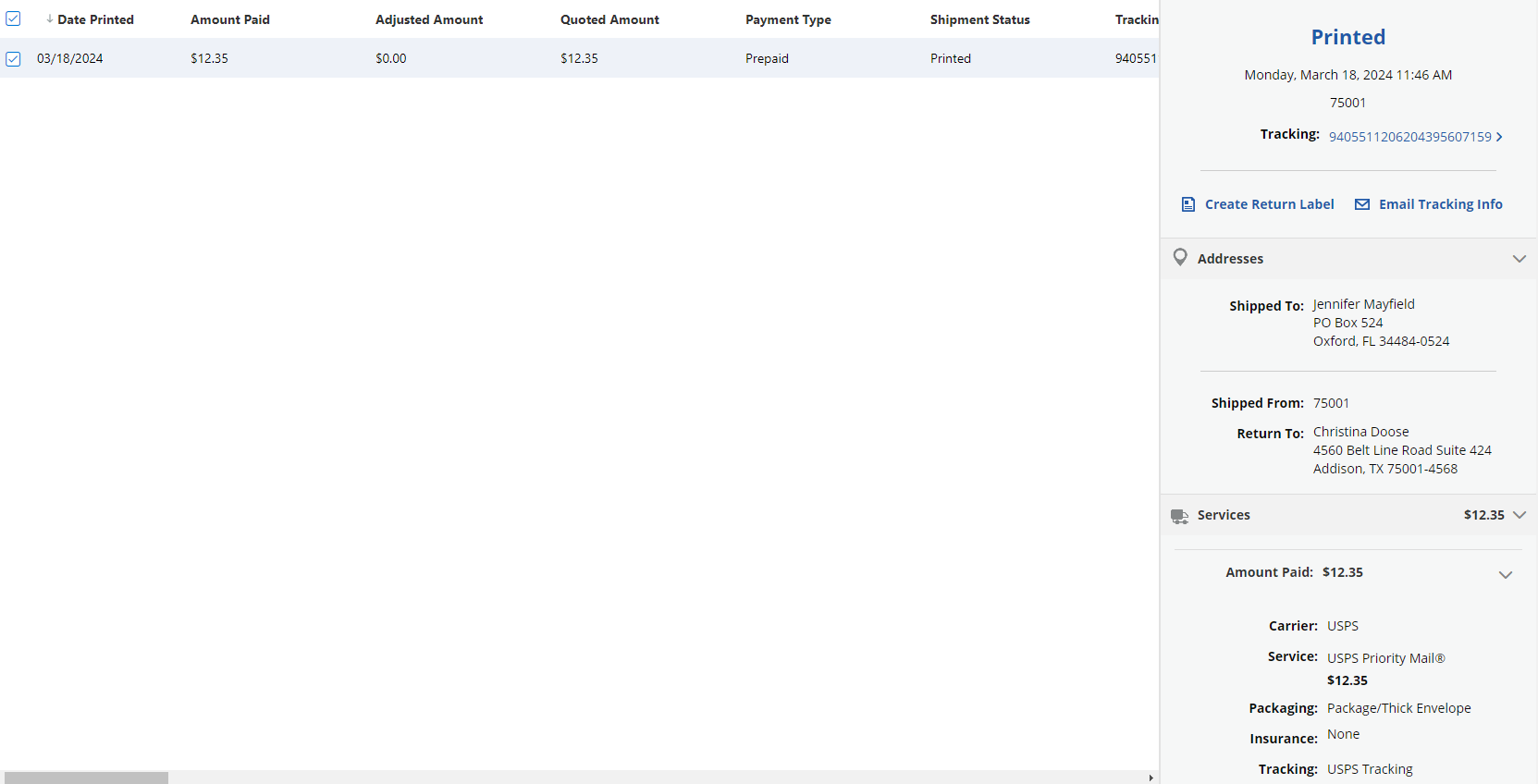Viewport: 1538px width, 784px height.
Task: Select the 03/18/2024 date cell
Action: pos(70,58)
